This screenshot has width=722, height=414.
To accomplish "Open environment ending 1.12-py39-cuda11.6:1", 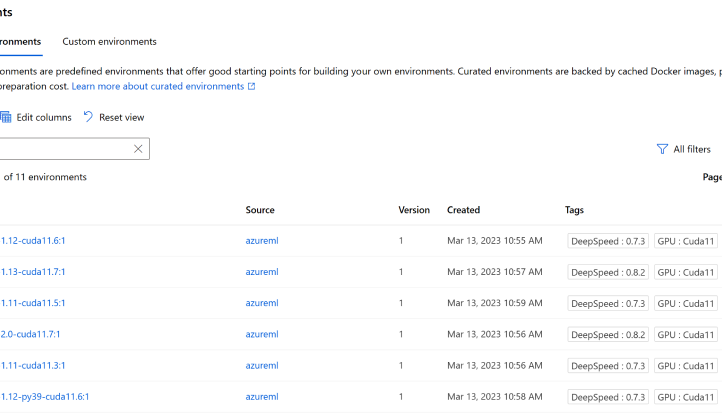I will tap(45, 397).
